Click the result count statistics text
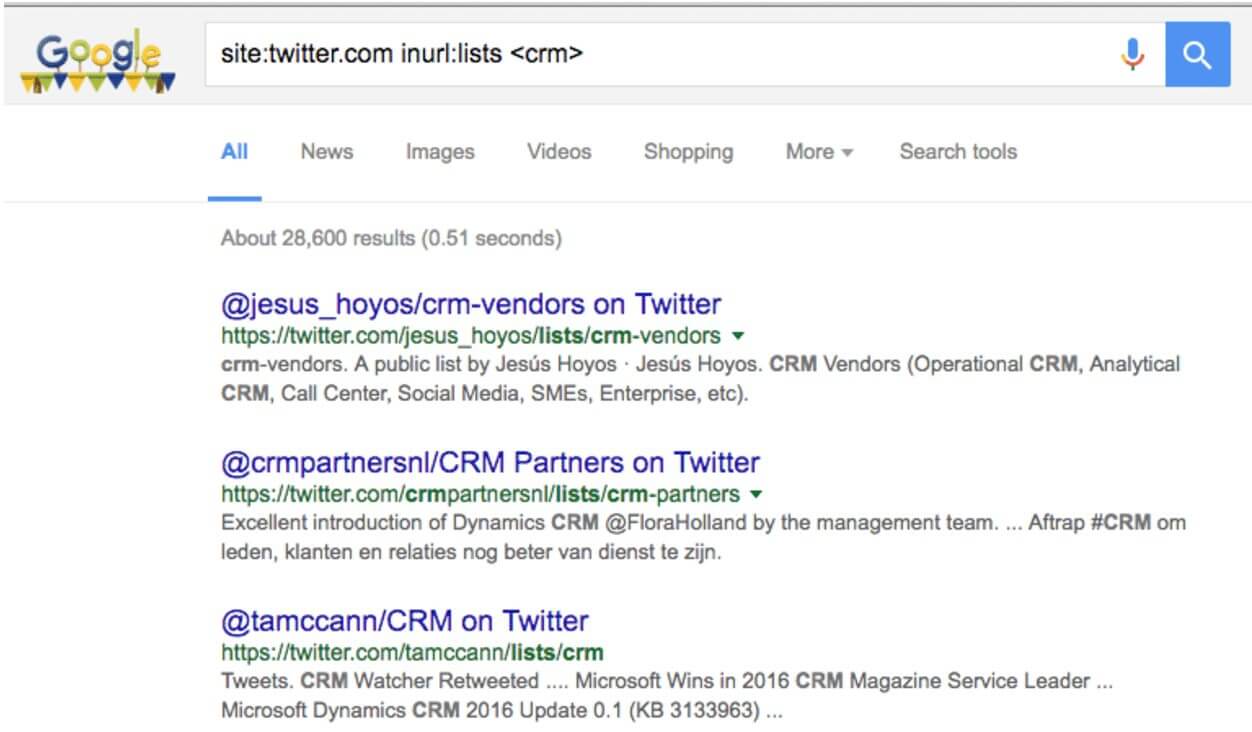 tap(391, 238)
